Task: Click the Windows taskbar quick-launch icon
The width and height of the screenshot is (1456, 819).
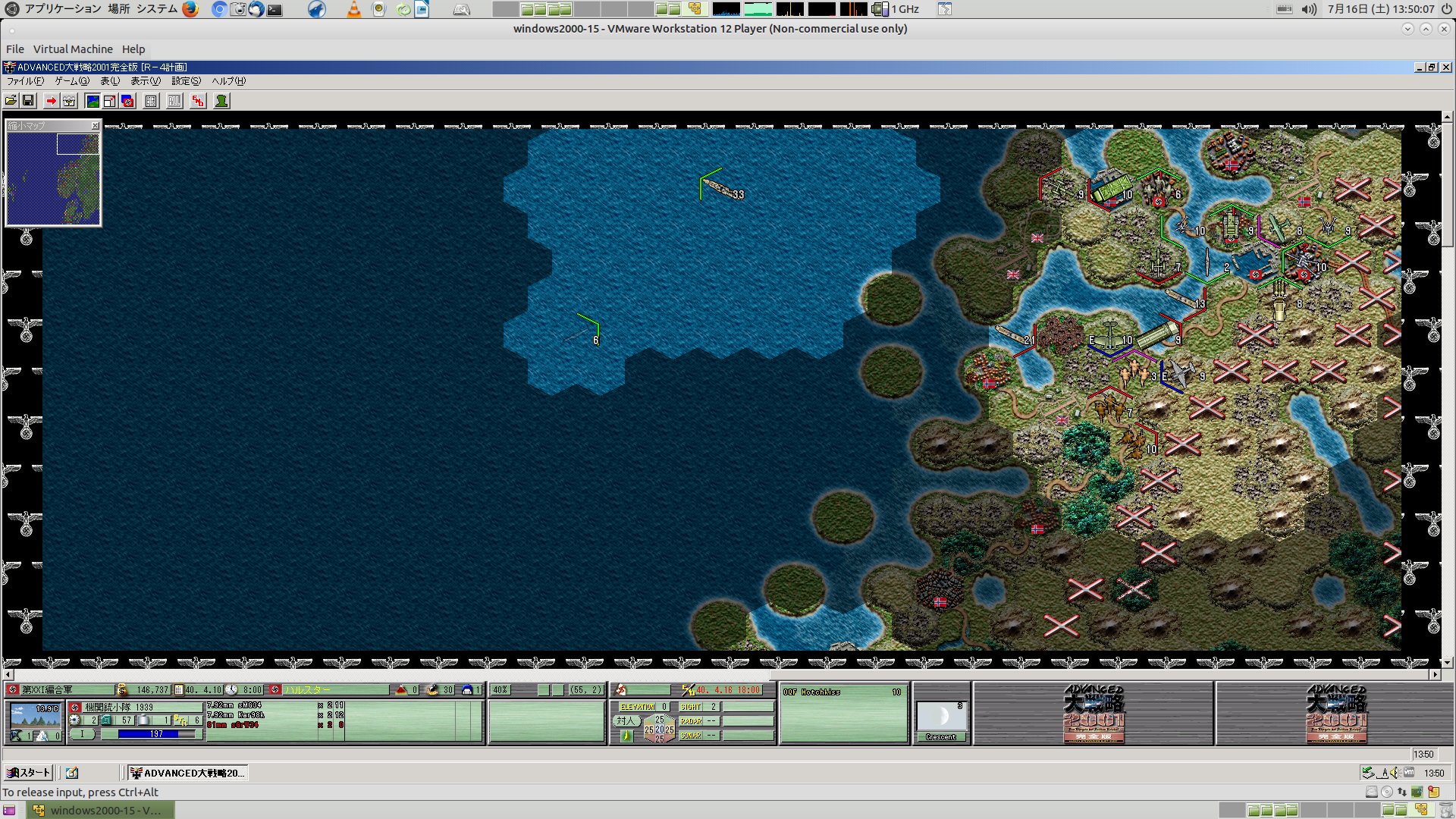Action: [x=72, y=773]
